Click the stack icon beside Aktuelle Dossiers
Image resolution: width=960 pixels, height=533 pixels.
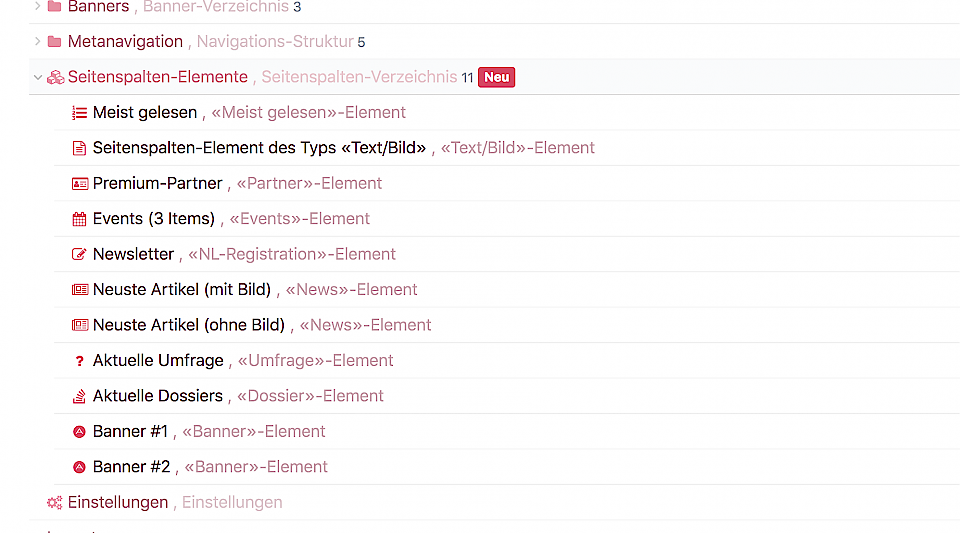[80, 396]
